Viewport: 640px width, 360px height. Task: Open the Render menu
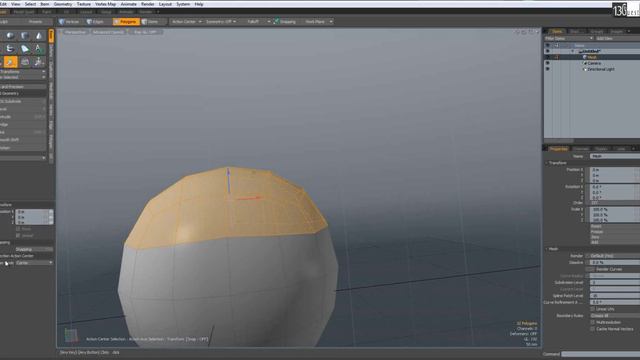147,4
